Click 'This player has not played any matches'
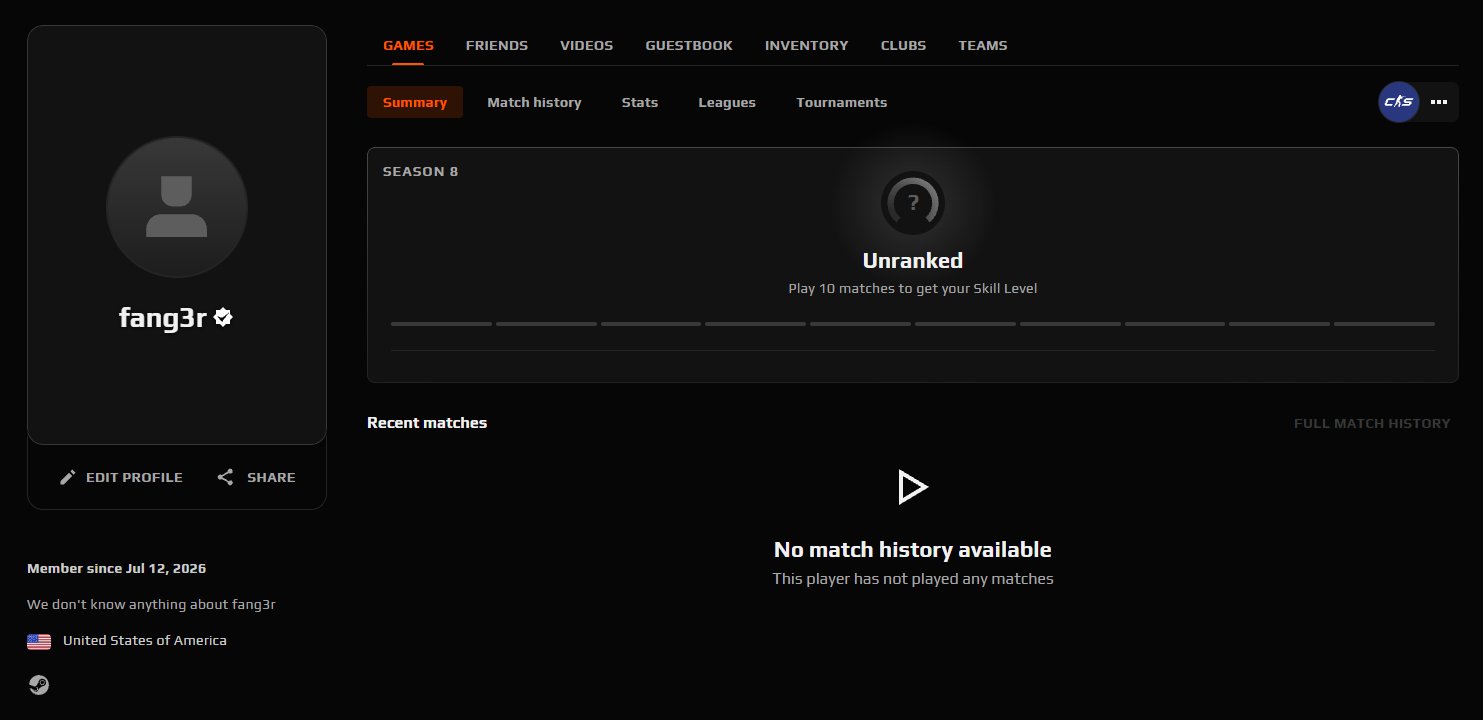The image size is (1483, 720). pos(913,578)
